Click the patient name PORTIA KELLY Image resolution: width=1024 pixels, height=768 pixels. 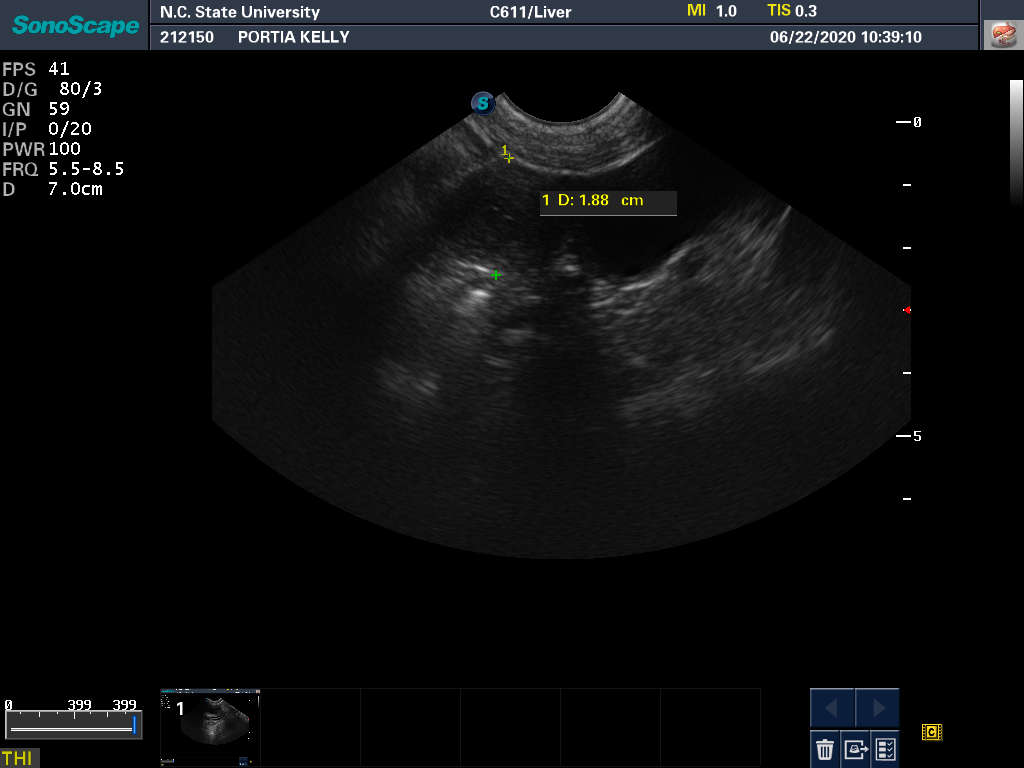point(293,37)
